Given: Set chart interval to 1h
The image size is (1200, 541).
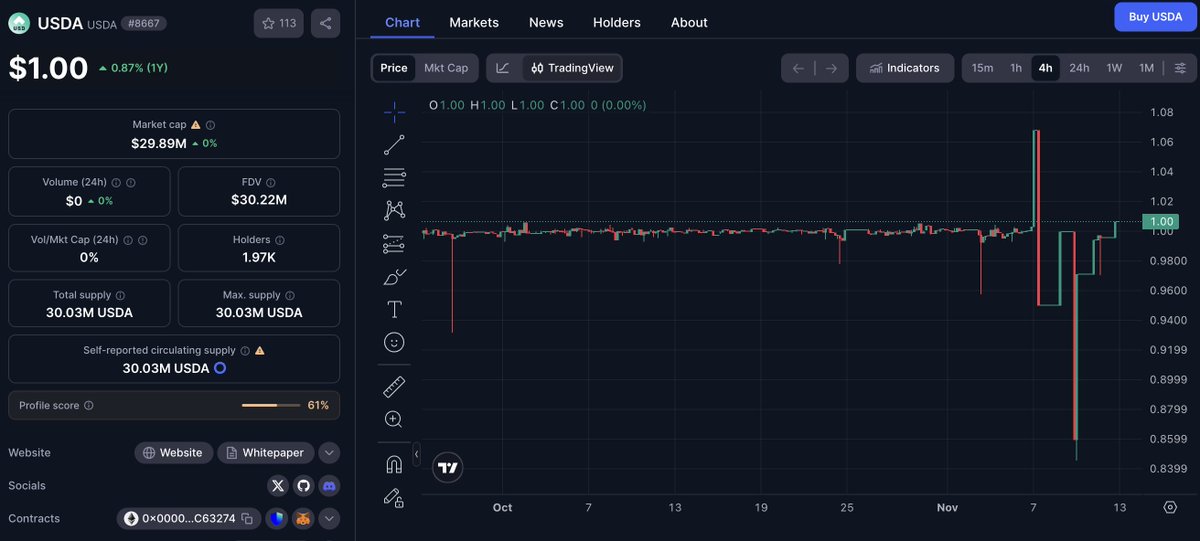Looking at the screenshot, I should 1016,68.
